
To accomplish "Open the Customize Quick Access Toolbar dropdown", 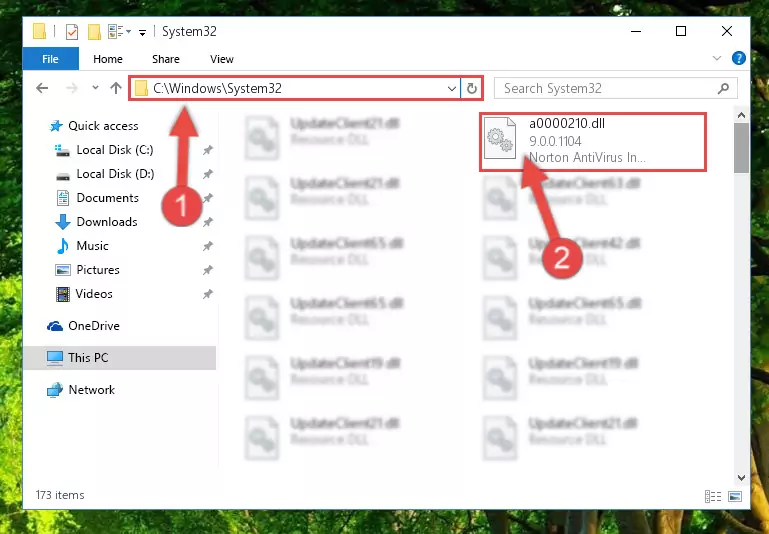I will coord(142,32).
